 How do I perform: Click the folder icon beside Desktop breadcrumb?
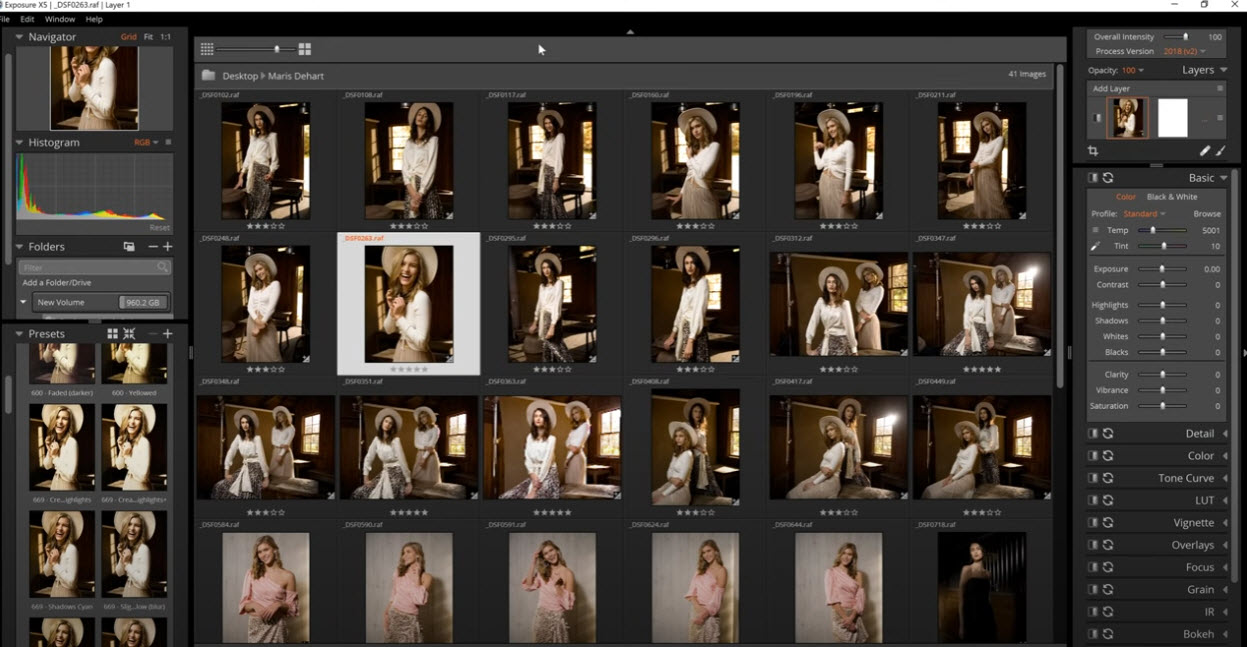[208, 75]
